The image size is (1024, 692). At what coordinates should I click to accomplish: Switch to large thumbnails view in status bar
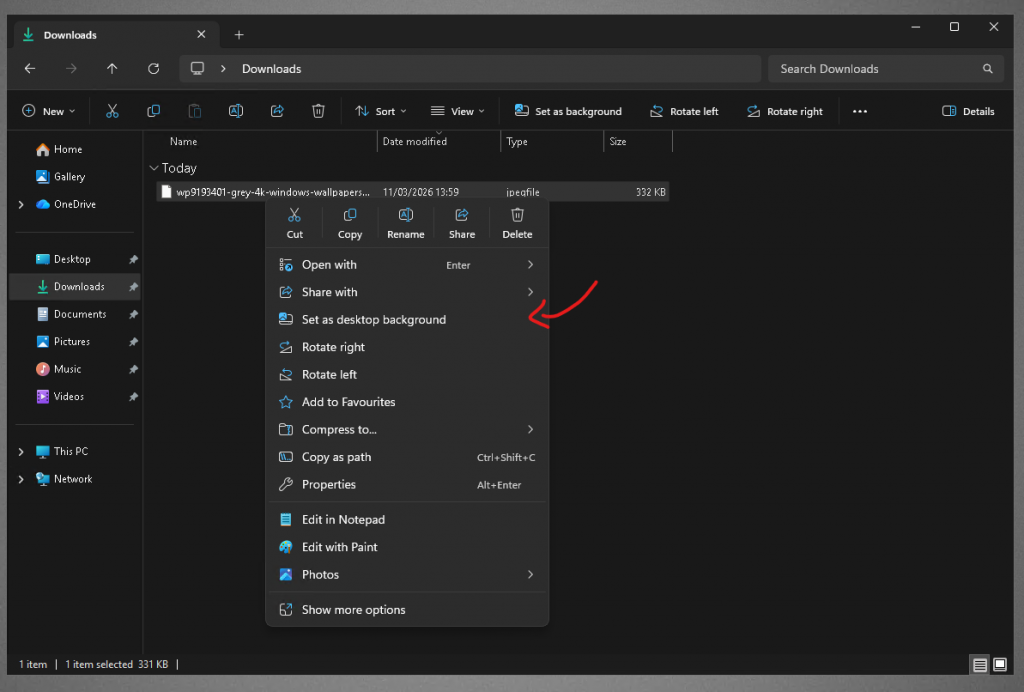(x=999, y=665)
